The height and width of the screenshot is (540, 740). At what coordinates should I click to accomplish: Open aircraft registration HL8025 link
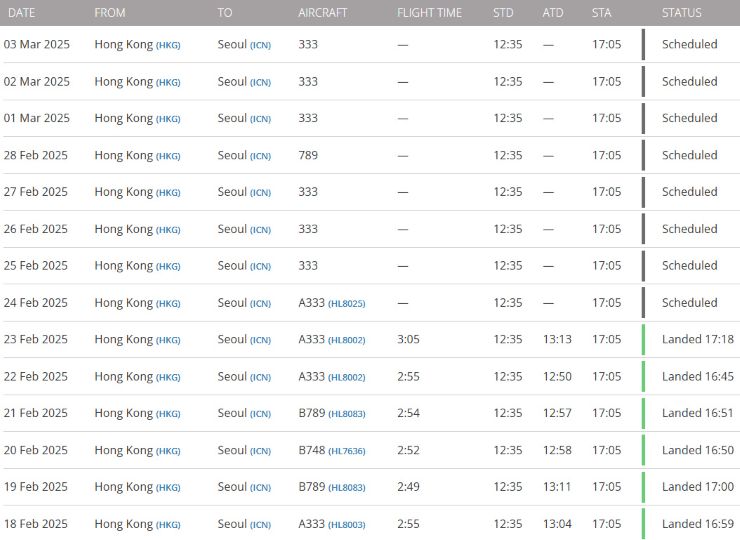point(346,304)
